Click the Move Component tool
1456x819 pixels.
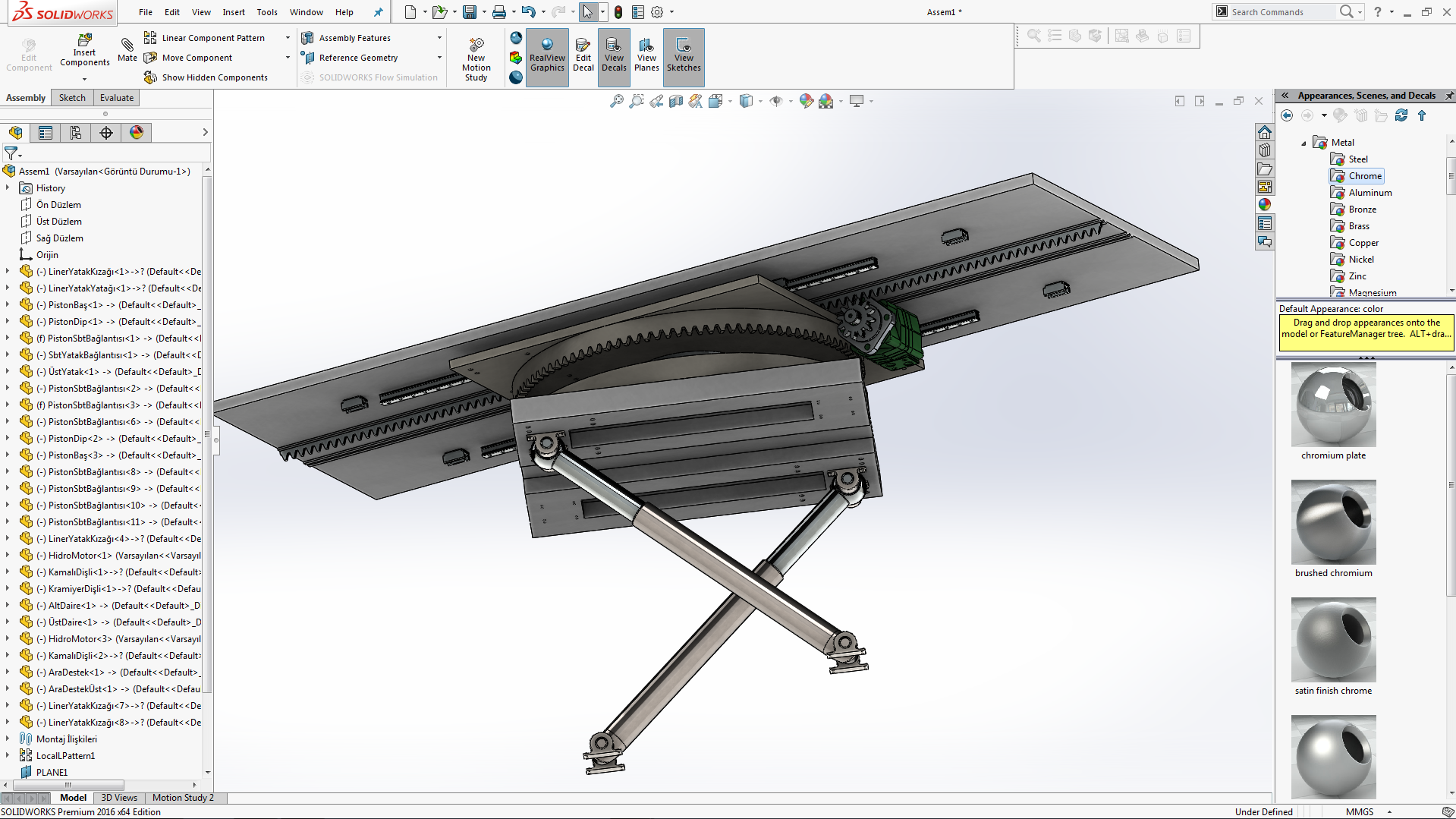[x=197, y=58]
